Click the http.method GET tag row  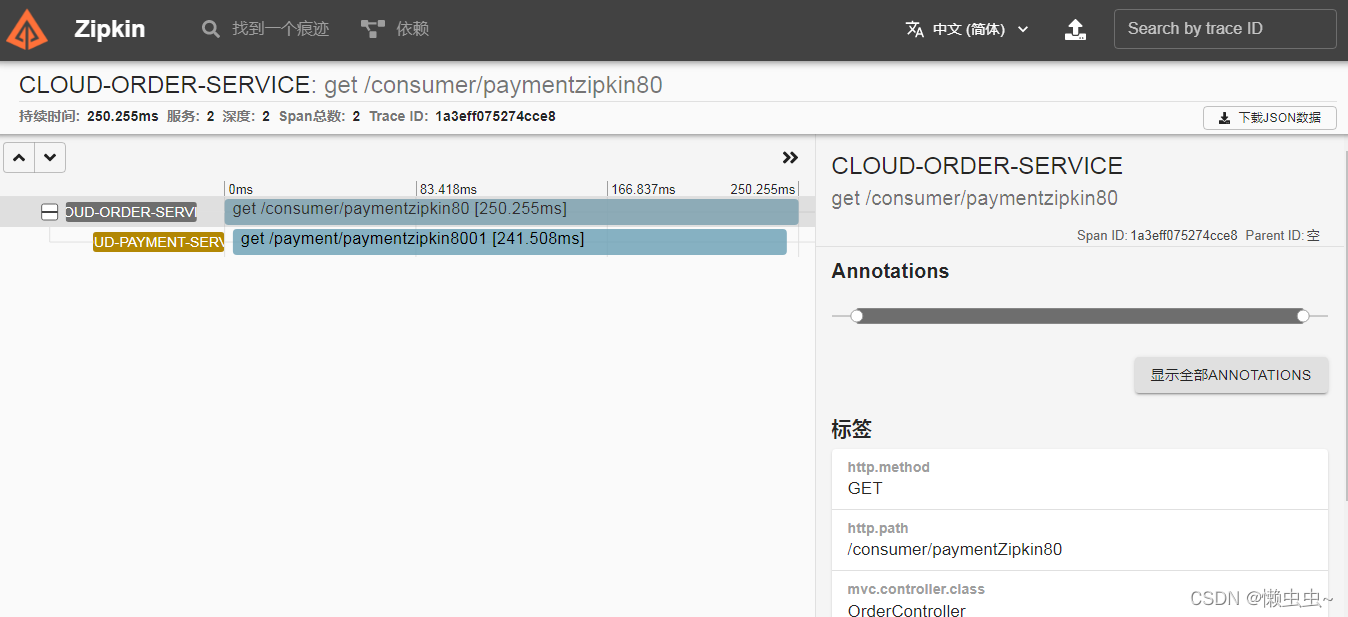(x=1080, y=479)
